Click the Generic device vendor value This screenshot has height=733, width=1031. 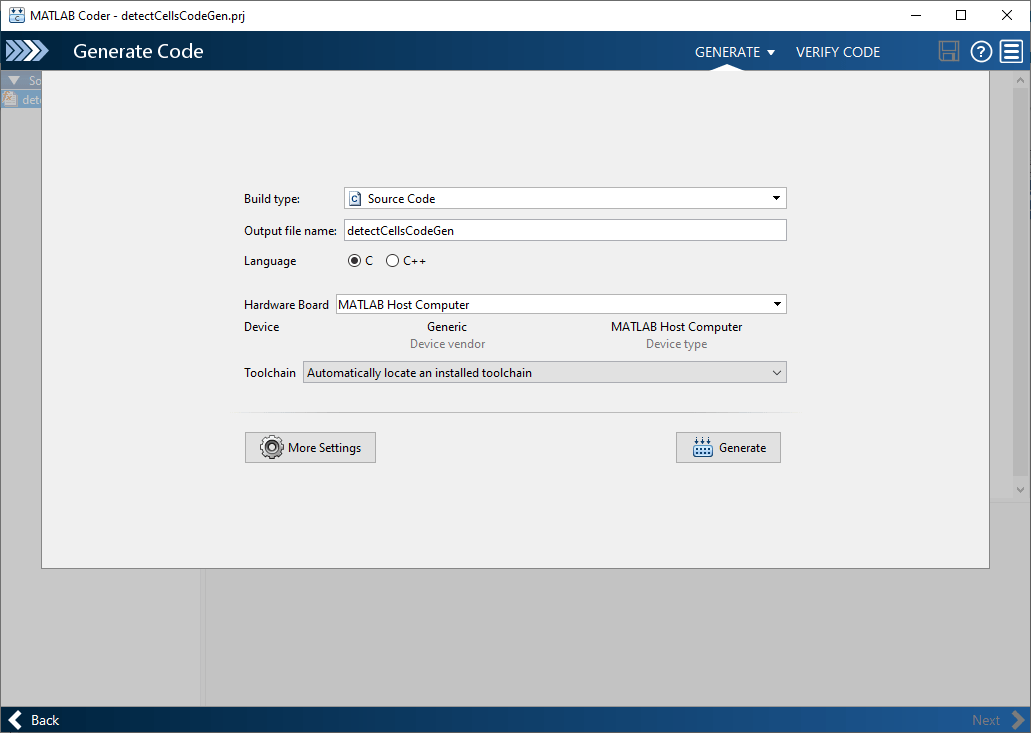[x=447, y=327]
